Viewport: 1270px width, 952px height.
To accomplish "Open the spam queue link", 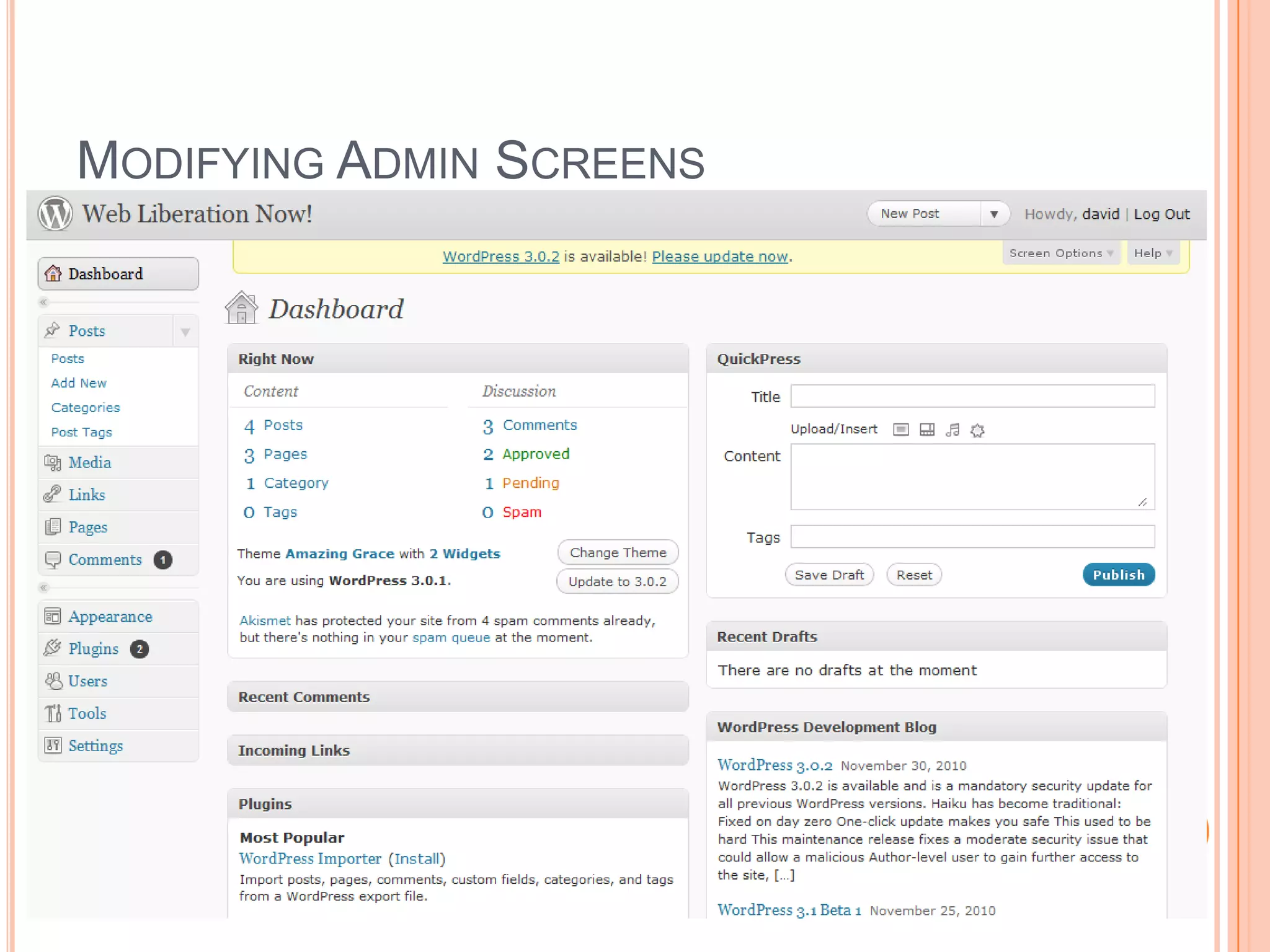I will tap(451, 637).
